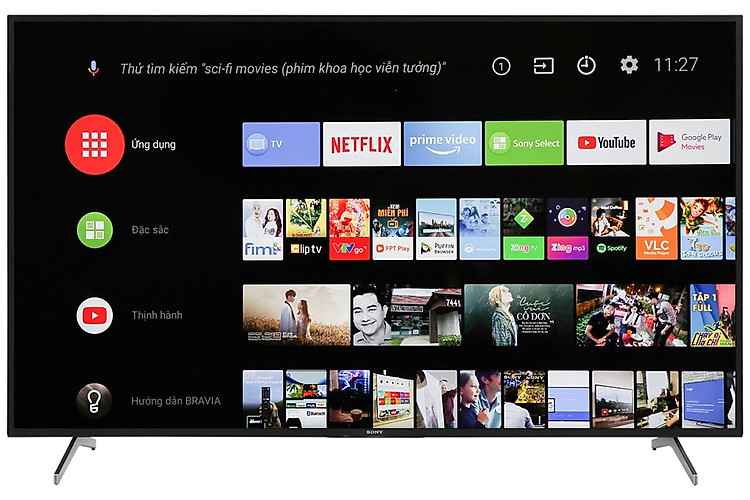This screenshot has width=750, height=500.
Task: Launch the YouTube app tile
Action: (x=606, y=144)
